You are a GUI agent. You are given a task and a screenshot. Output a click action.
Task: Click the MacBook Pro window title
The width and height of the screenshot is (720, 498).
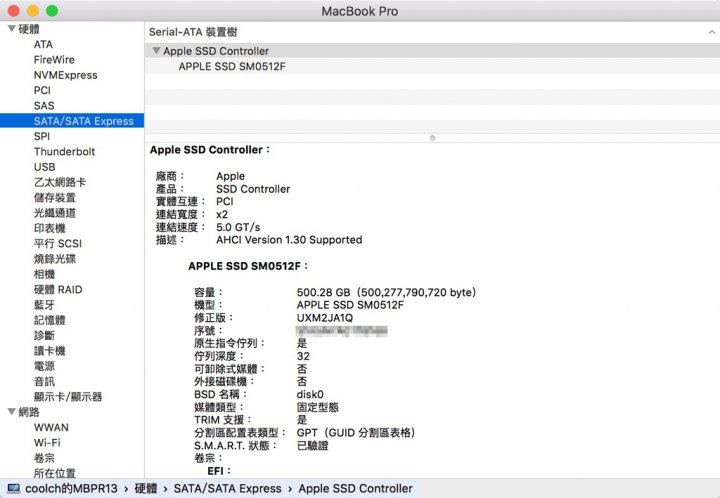coord(360,11)
